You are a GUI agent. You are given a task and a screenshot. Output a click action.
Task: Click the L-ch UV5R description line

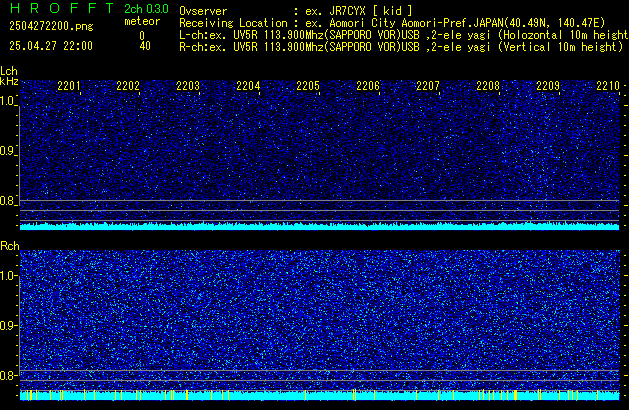404,35
